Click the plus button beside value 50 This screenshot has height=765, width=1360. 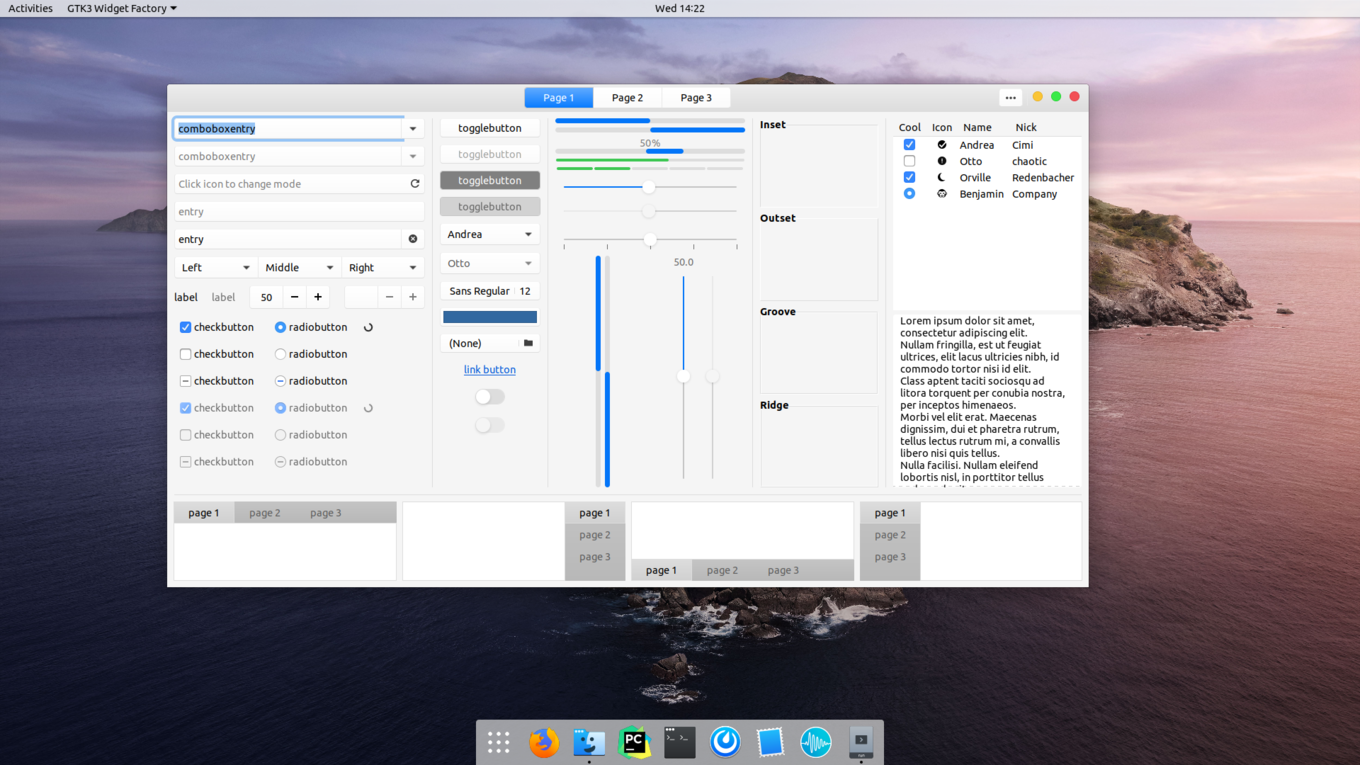318,297
